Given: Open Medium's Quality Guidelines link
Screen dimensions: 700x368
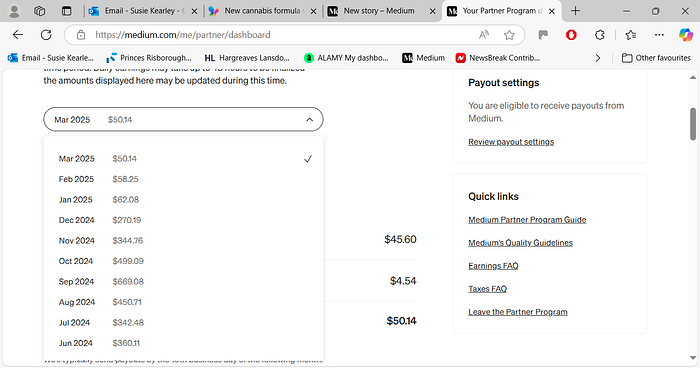Looking at the screenshot, I should tap(521, 243).
